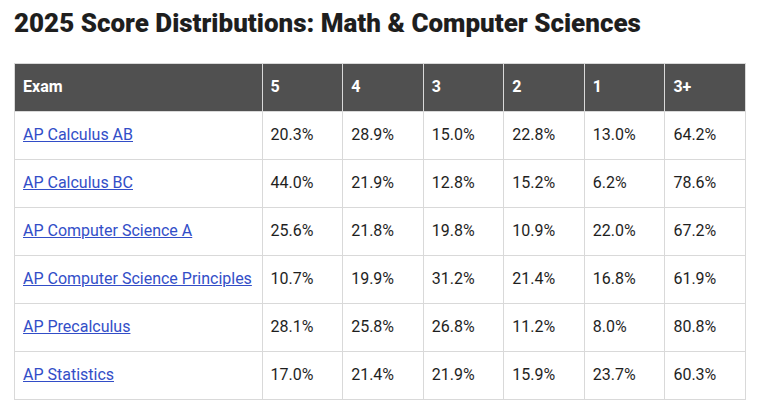Click the 3+ column header

(x=683, y=87)
